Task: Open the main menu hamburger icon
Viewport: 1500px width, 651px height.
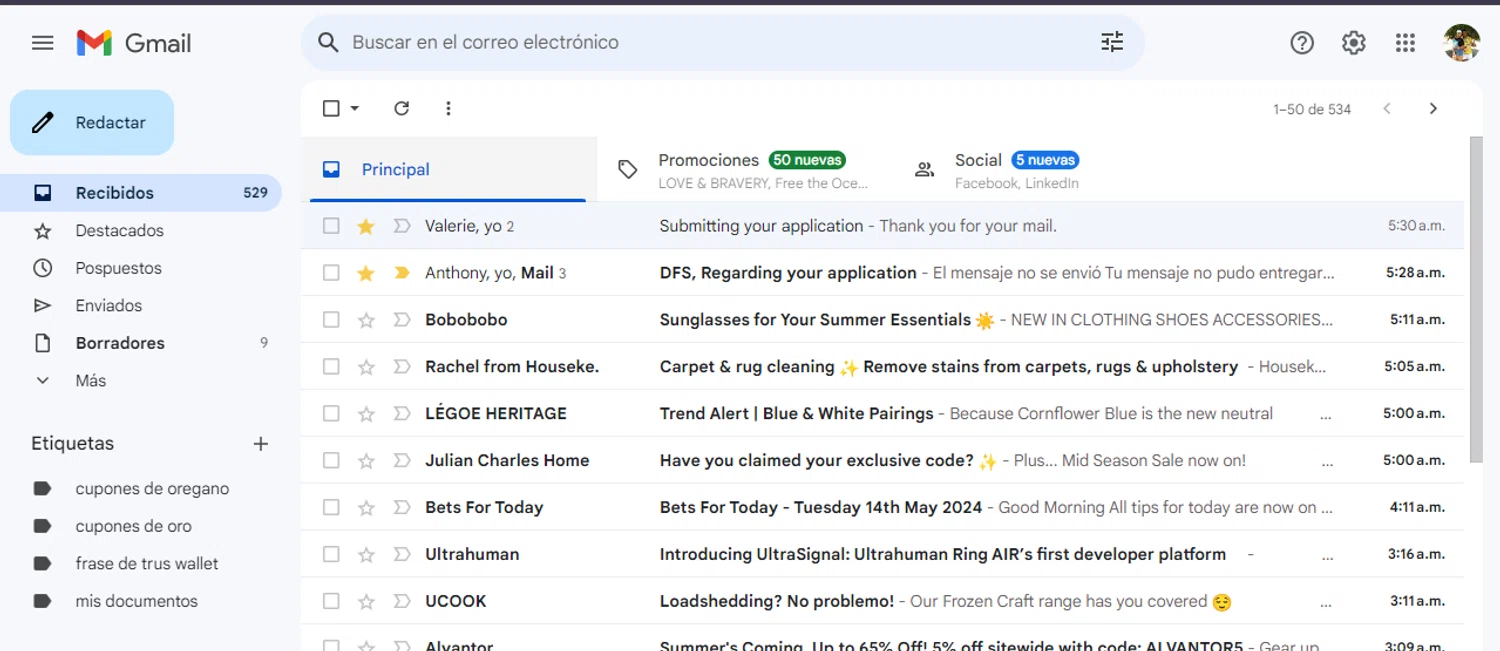Action: coord(42,43)
